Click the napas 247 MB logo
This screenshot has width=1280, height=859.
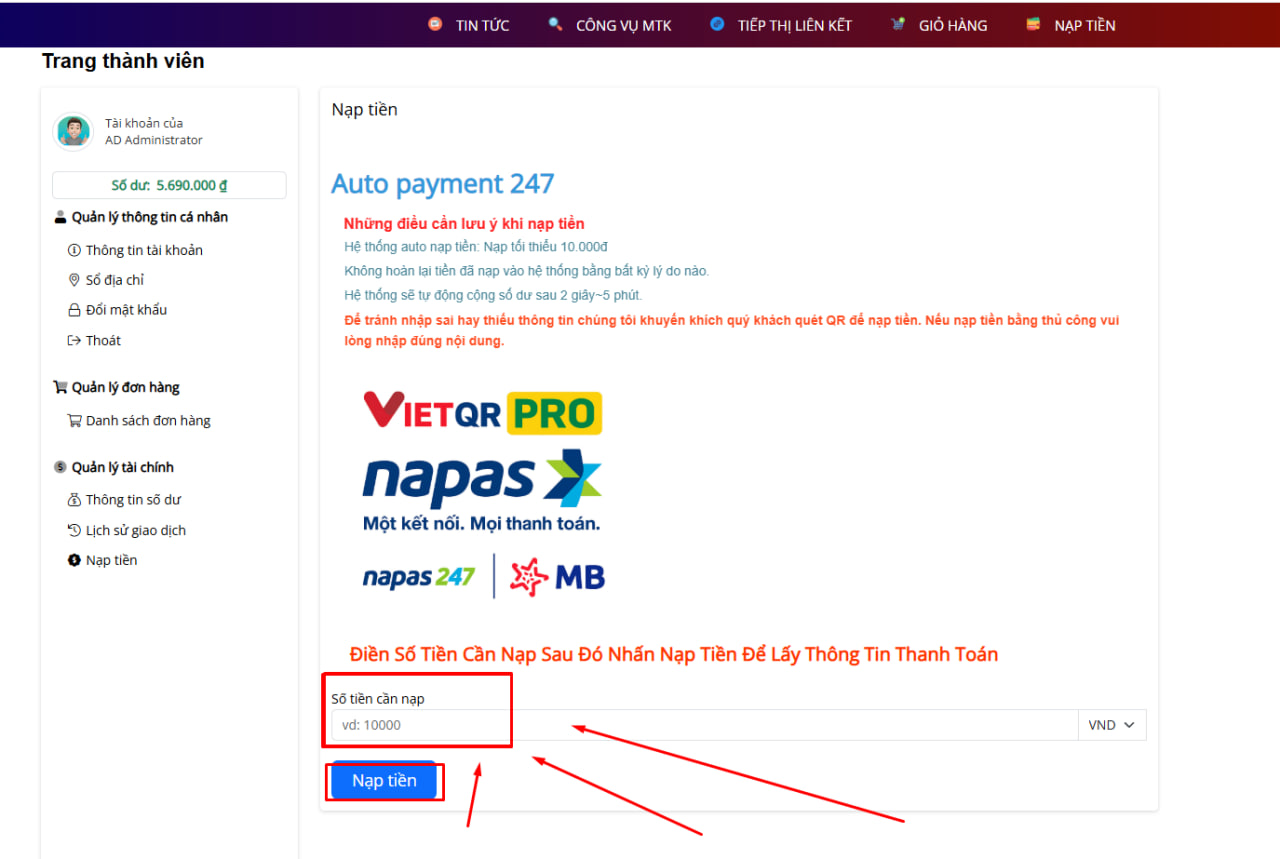[484, 576]
